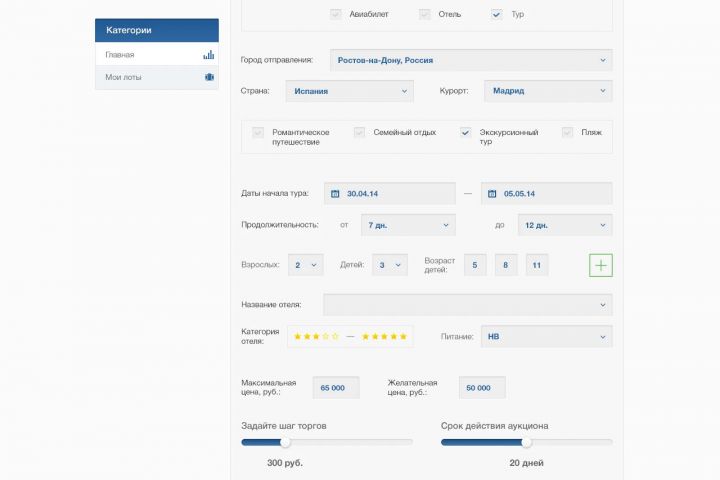Click the end date field 05.05.14

click(547, 193)
